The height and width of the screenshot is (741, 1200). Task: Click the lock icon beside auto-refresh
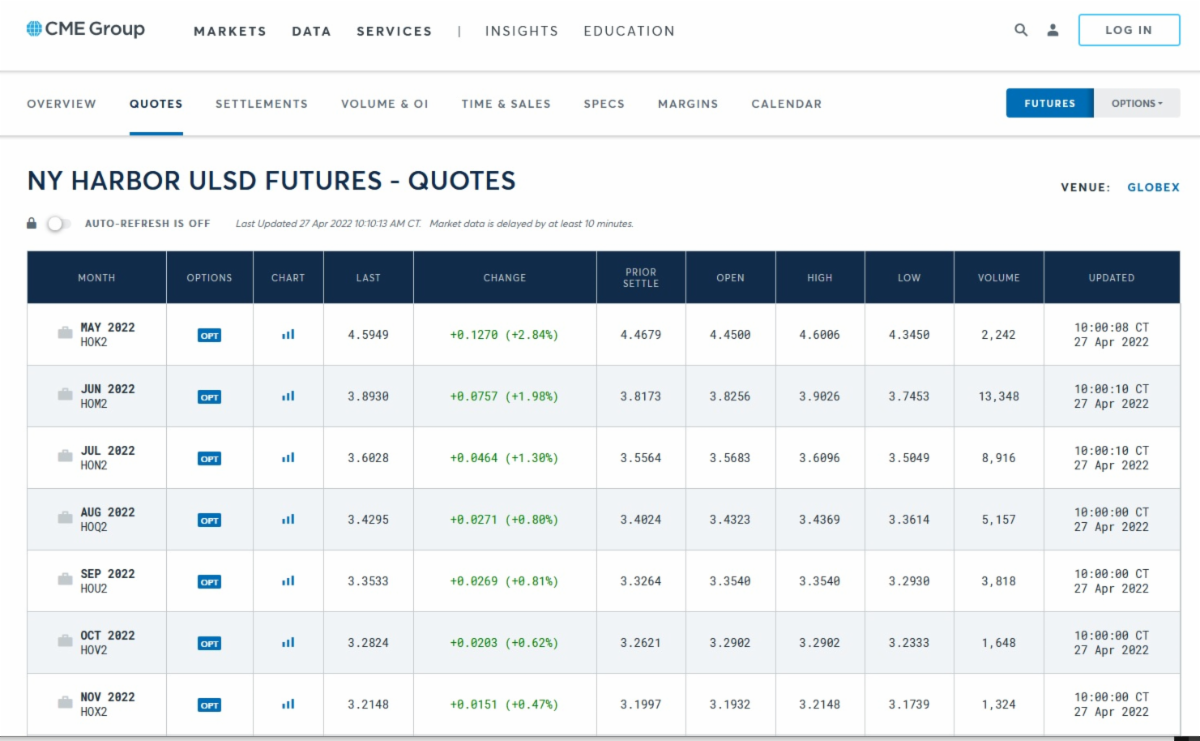[x=32, y=223]
